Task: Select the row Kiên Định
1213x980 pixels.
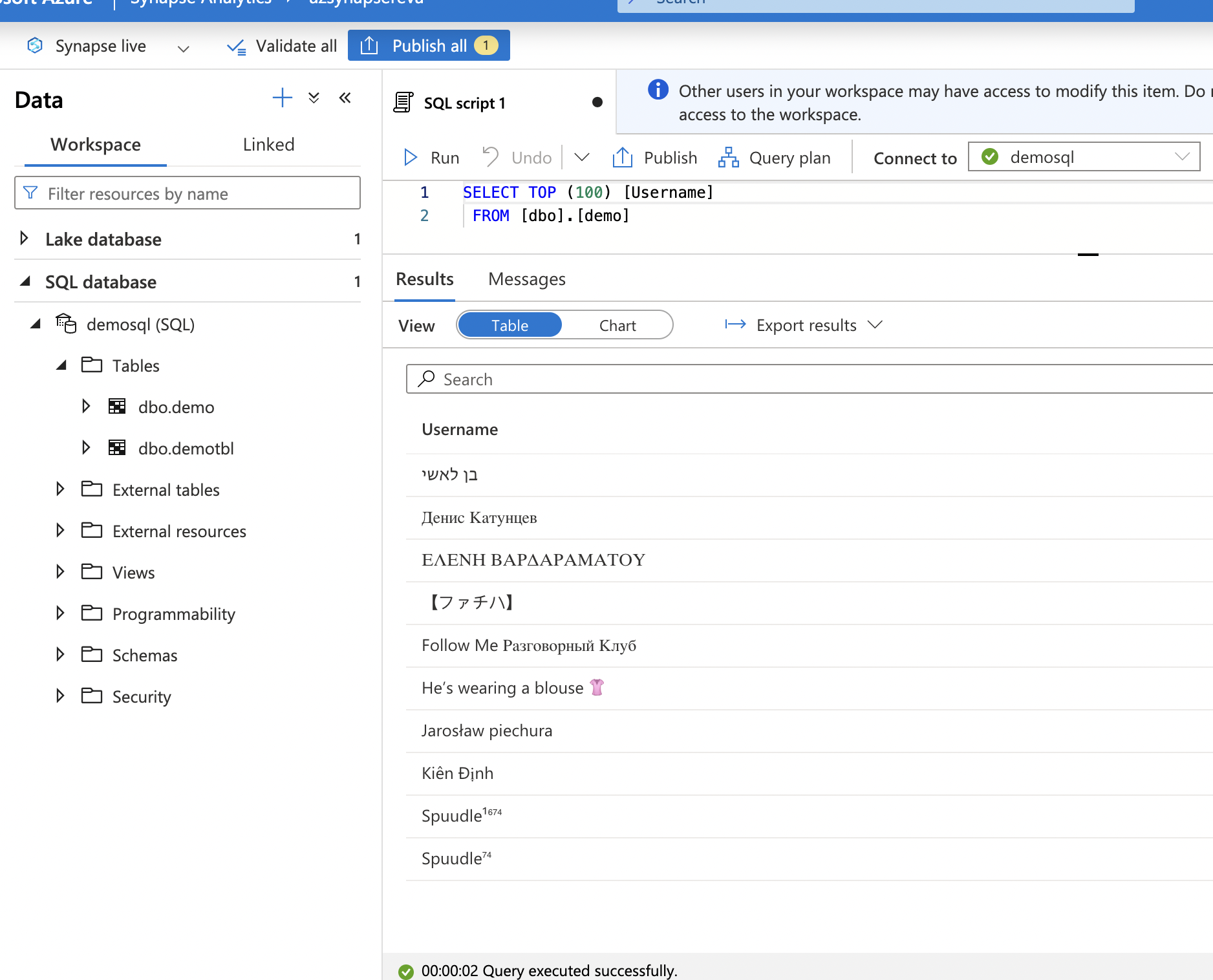Action: coord(810,774)
